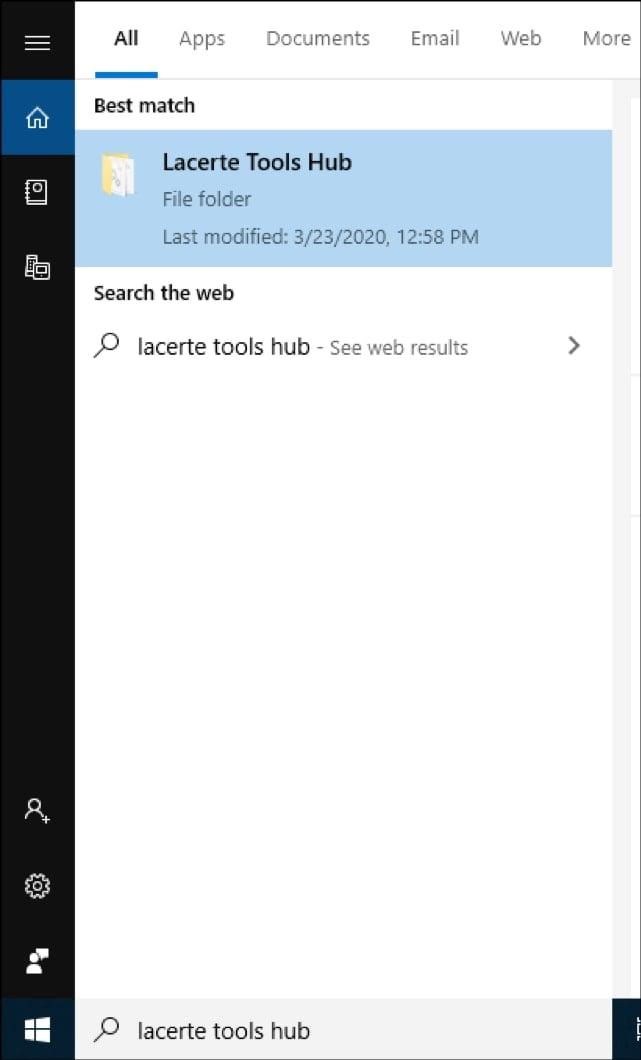Screen dimensions: 641x1060
Task: Click the 'Last modified: 3/23/2020, 12:58 PM' text
Action: pos(320,237)
